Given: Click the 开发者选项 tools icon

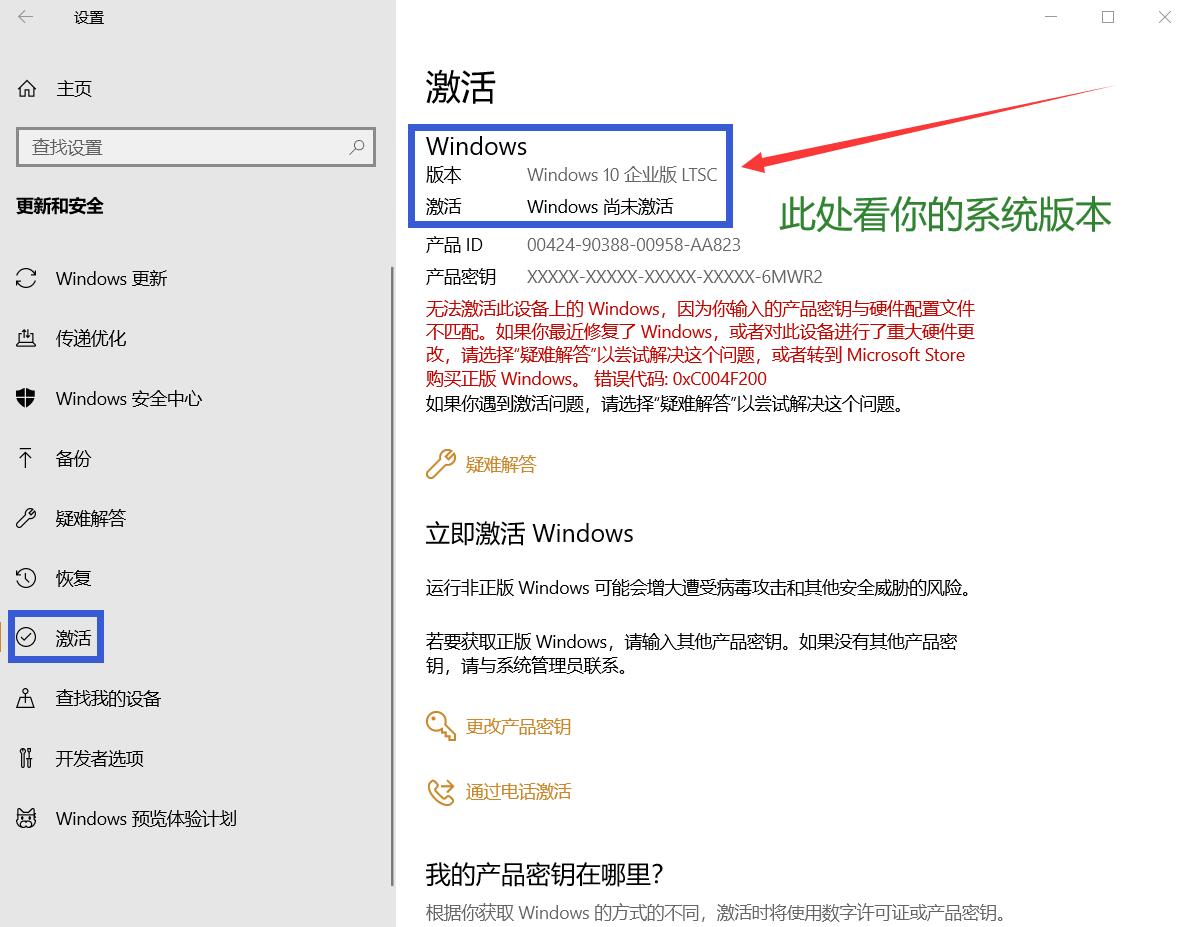Looking at the screenshot, I should (26, 758).
